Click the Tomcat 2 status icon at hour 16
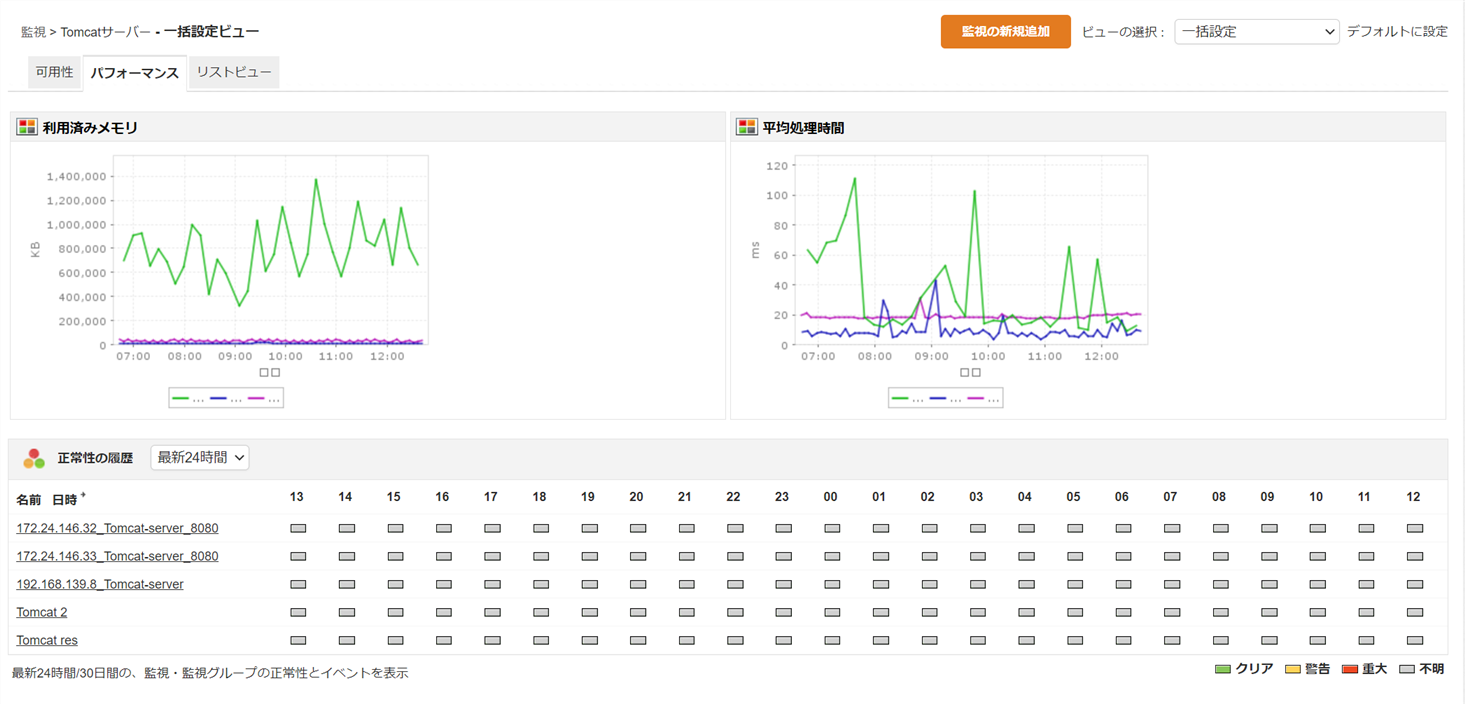The image size is (1465, 704). (444, 612)
